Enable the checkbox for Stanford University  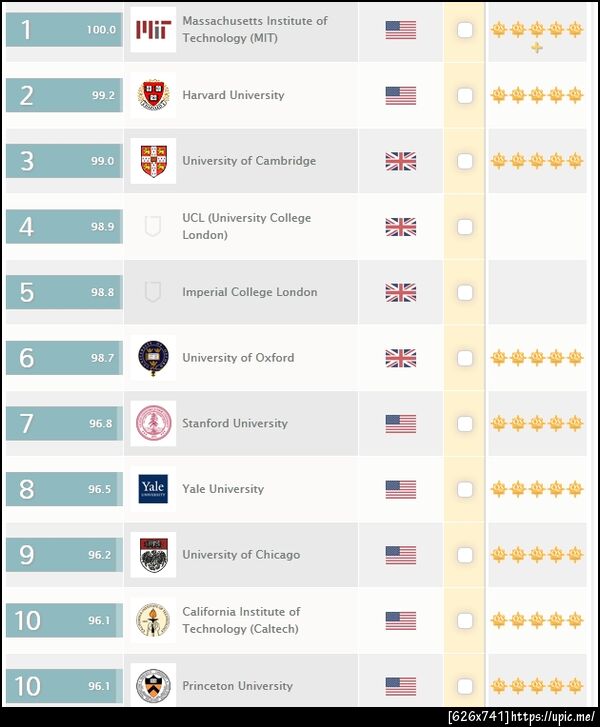pyautogui.click(x=465, y=423)
